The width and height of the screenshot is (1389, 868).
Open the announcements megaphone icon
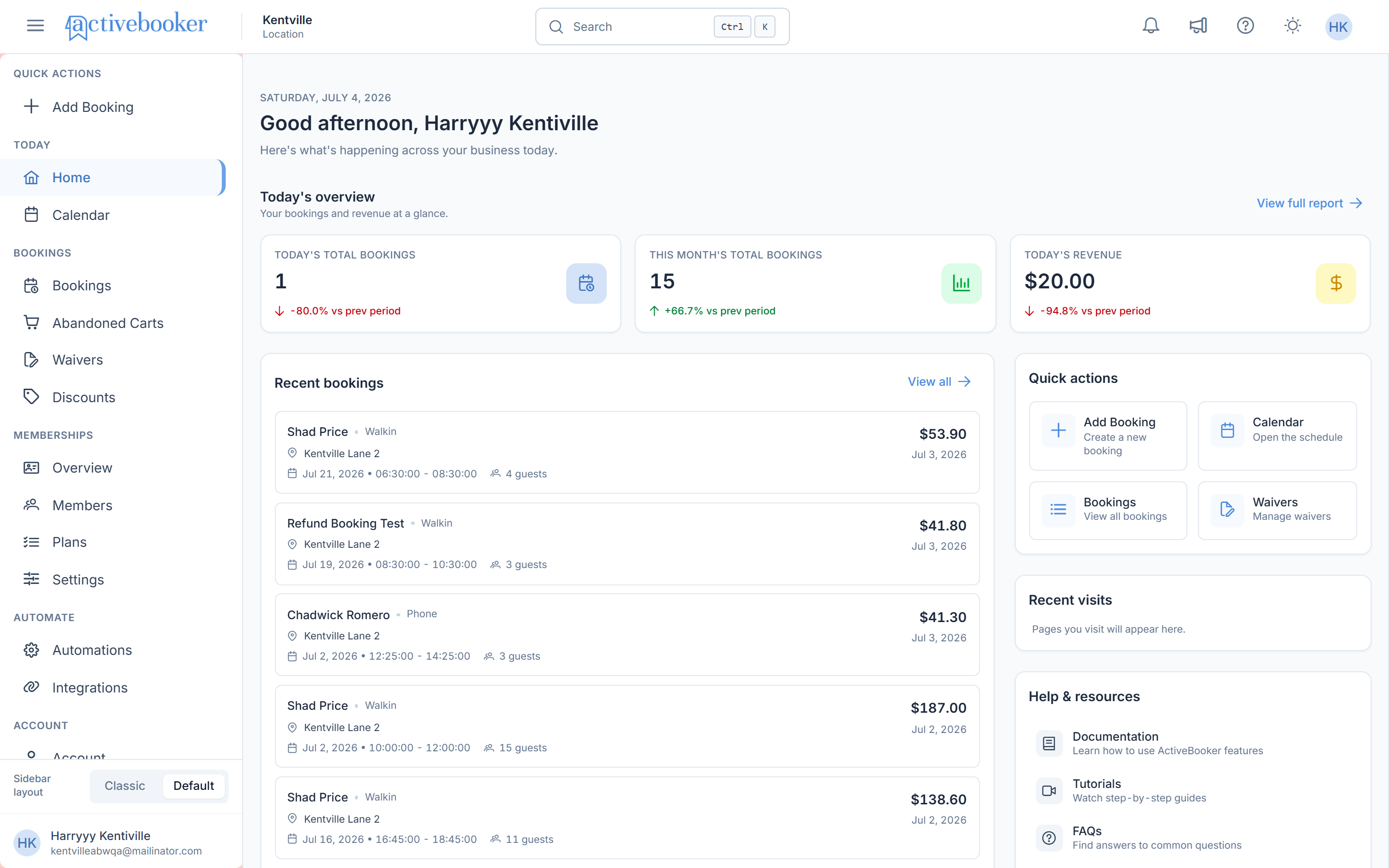pyautogui.click(x=1198, y=26)
